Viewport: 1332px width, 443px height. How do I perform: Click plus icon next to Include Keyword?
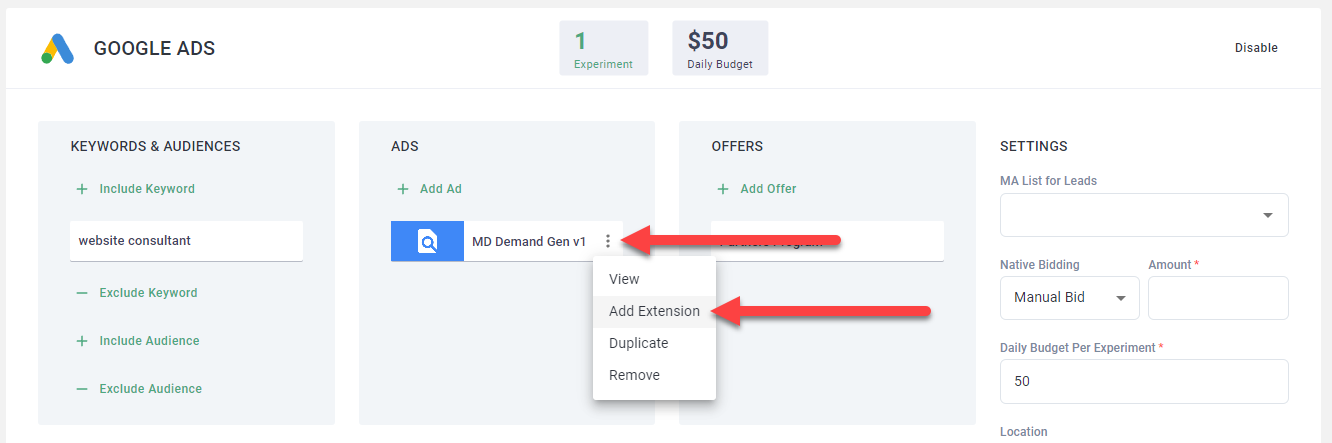tap(82, 189)
